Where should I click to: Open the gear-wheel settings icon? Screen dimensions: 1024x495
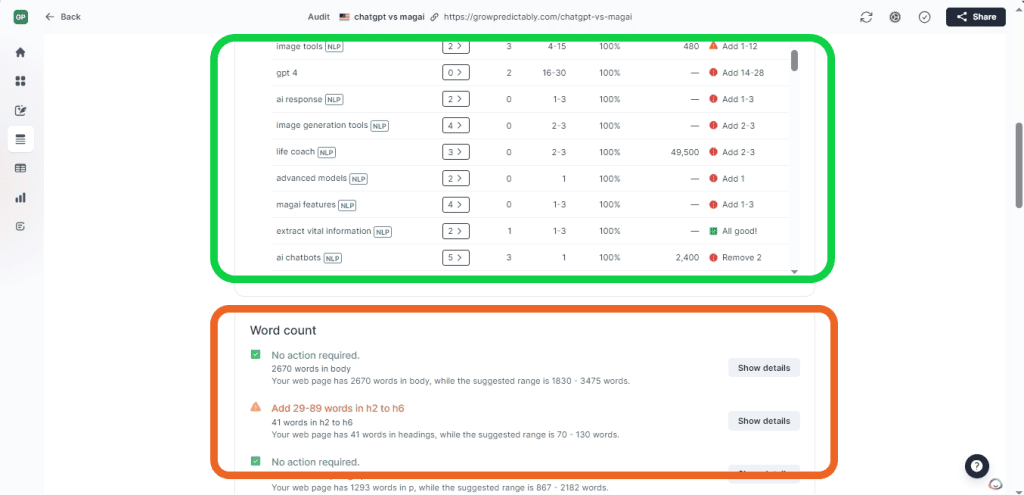pos(895,18)
